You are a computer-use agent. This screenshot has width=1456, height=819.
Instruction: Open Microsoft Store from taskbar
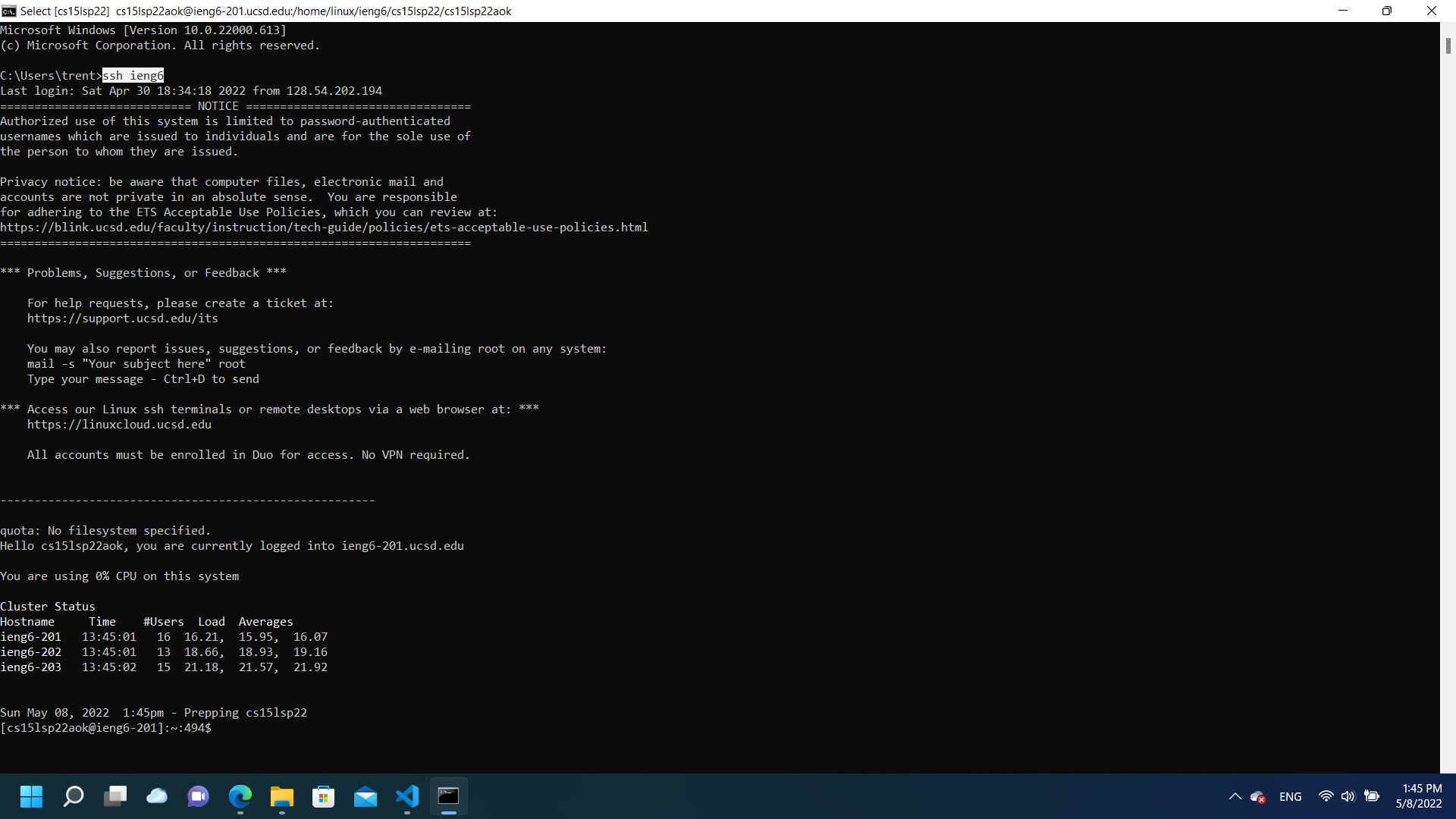point(324,796)
